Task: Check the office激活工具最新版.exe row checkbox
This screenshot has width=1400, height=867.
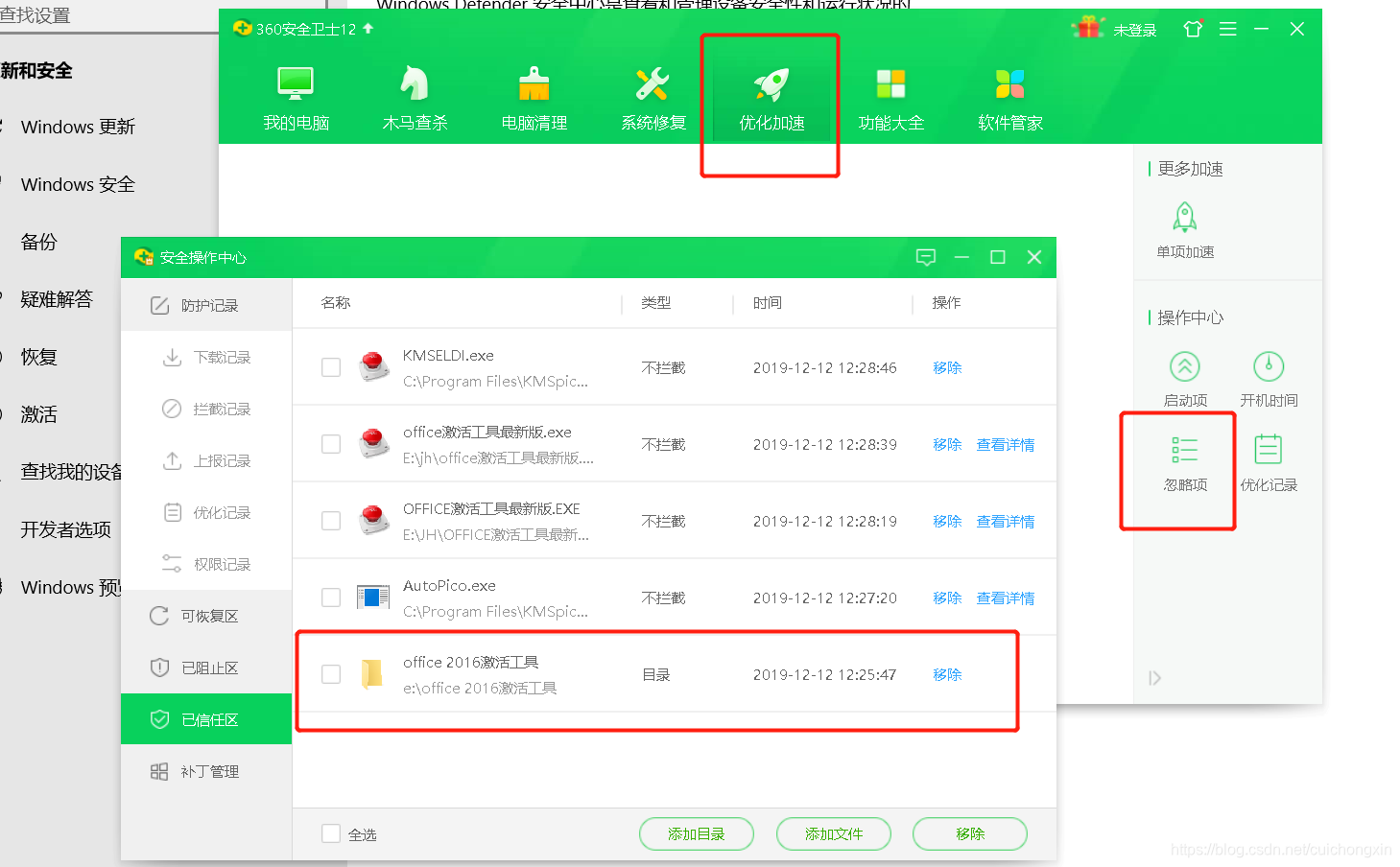Action: click(331, 444)
